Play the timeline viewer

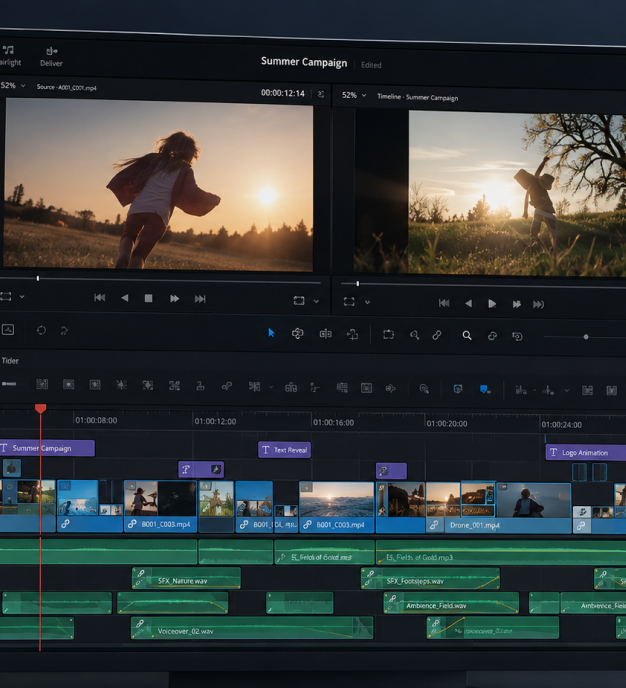click(x=492, y=304)
